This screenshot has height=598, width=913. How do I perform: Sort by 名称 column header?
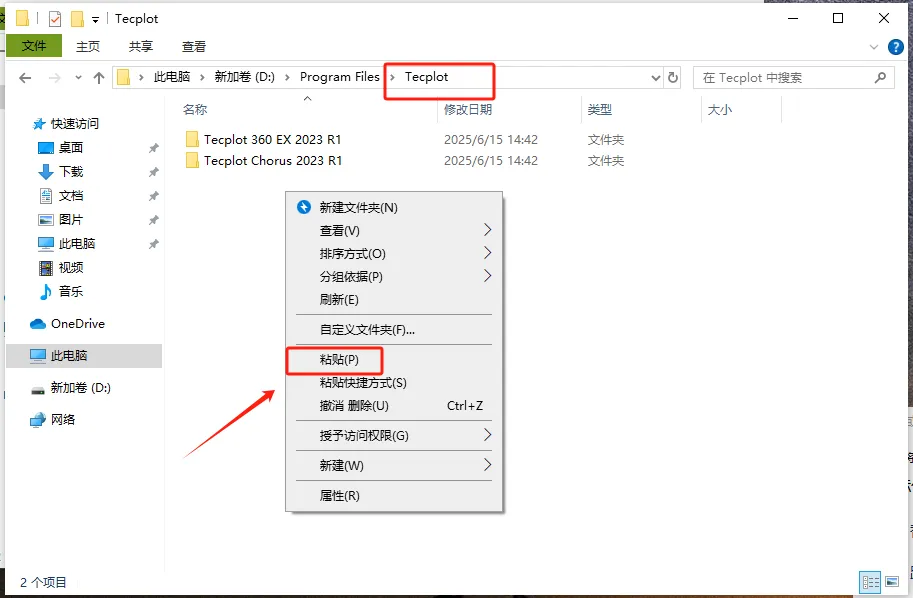[x=195, y=109]
